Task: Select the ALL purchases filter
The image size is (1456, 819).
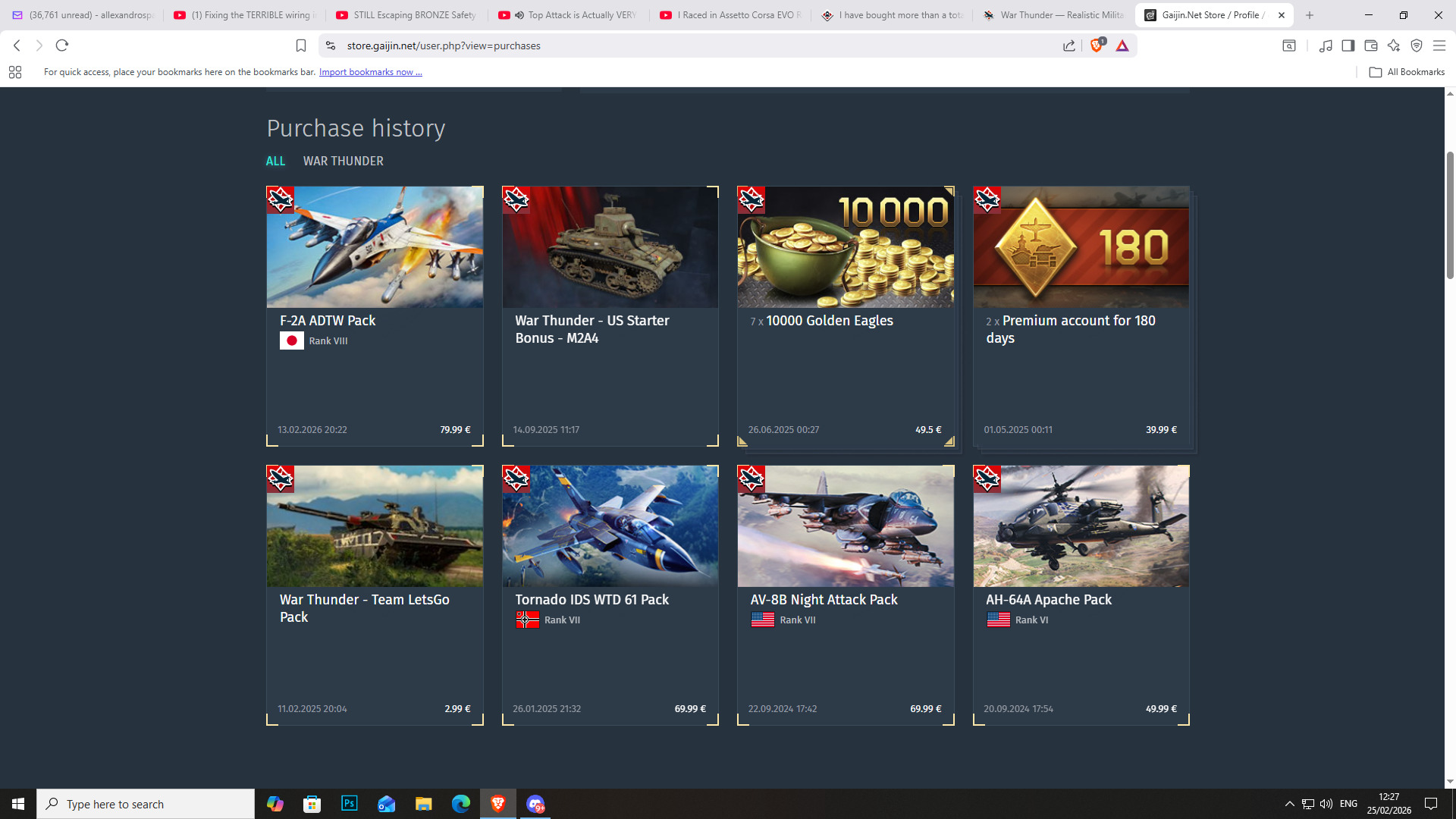Action: [x=275, y=161]
